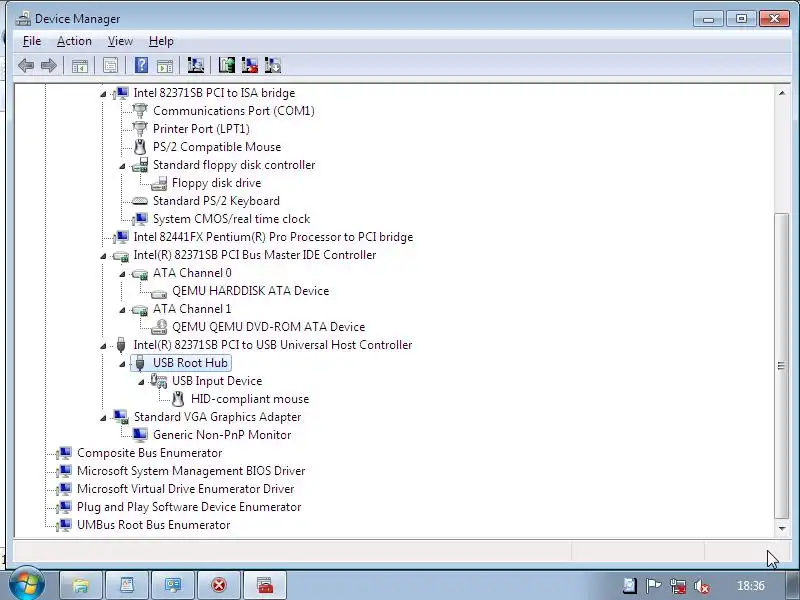Click the 18:36 taskbar clock

(x=751, y=586)
